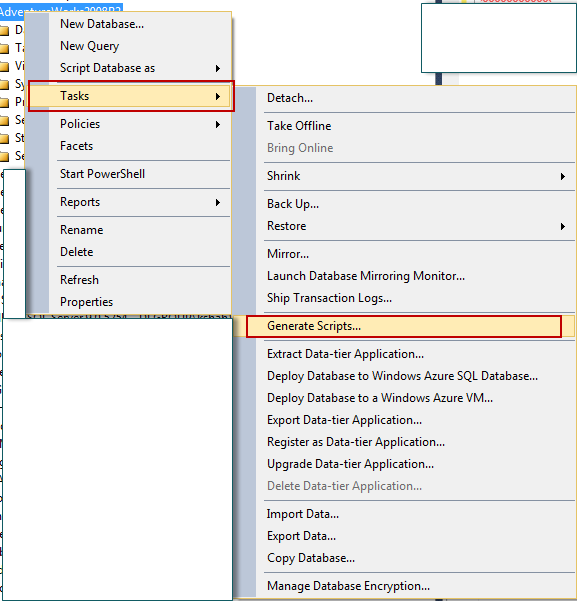Choose Mirror... task
The width and height of the screenshot is (577, 601).
[288, 254]
